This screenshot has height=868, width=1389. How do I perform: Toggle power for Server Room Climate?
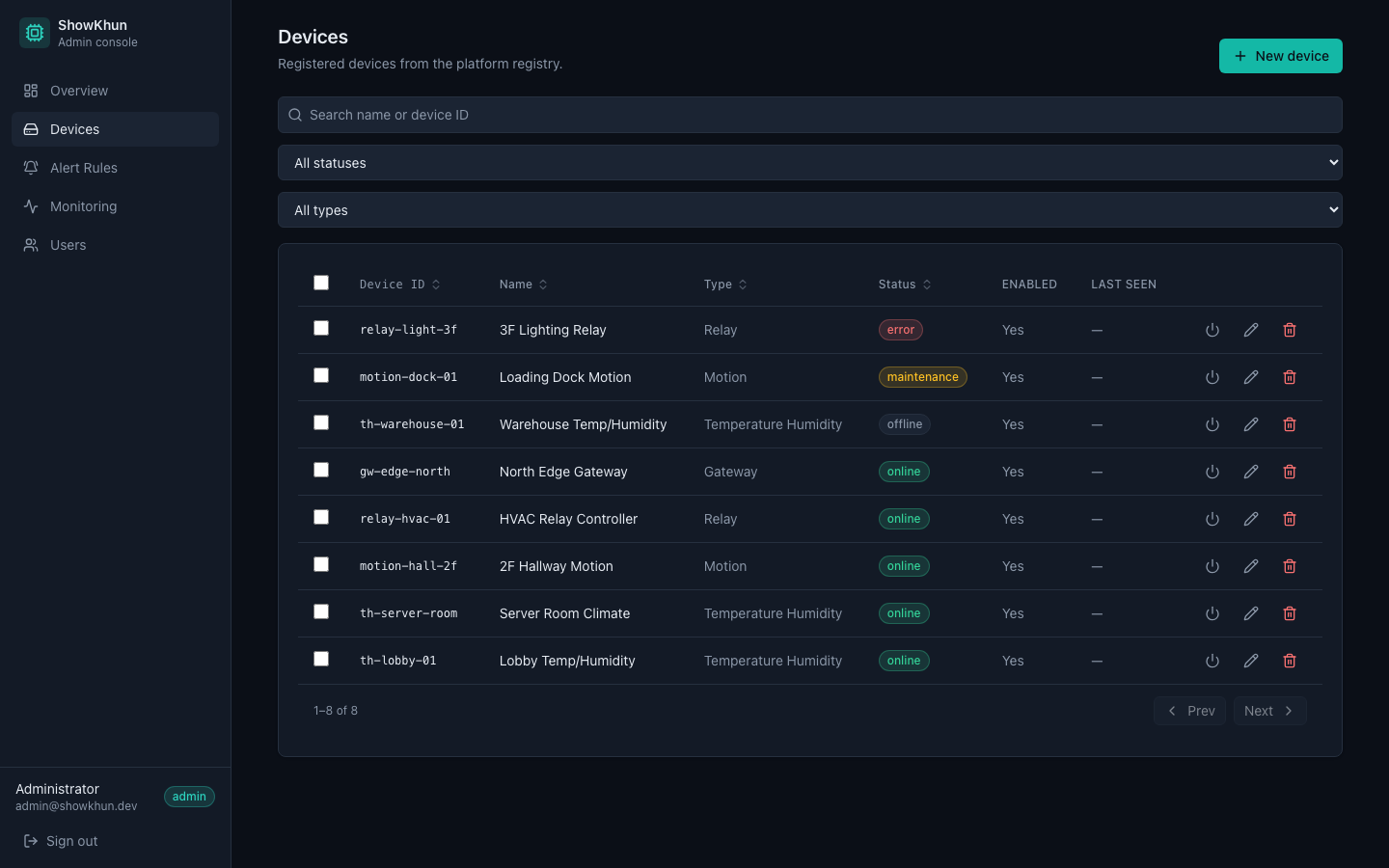click(1212, 613)
